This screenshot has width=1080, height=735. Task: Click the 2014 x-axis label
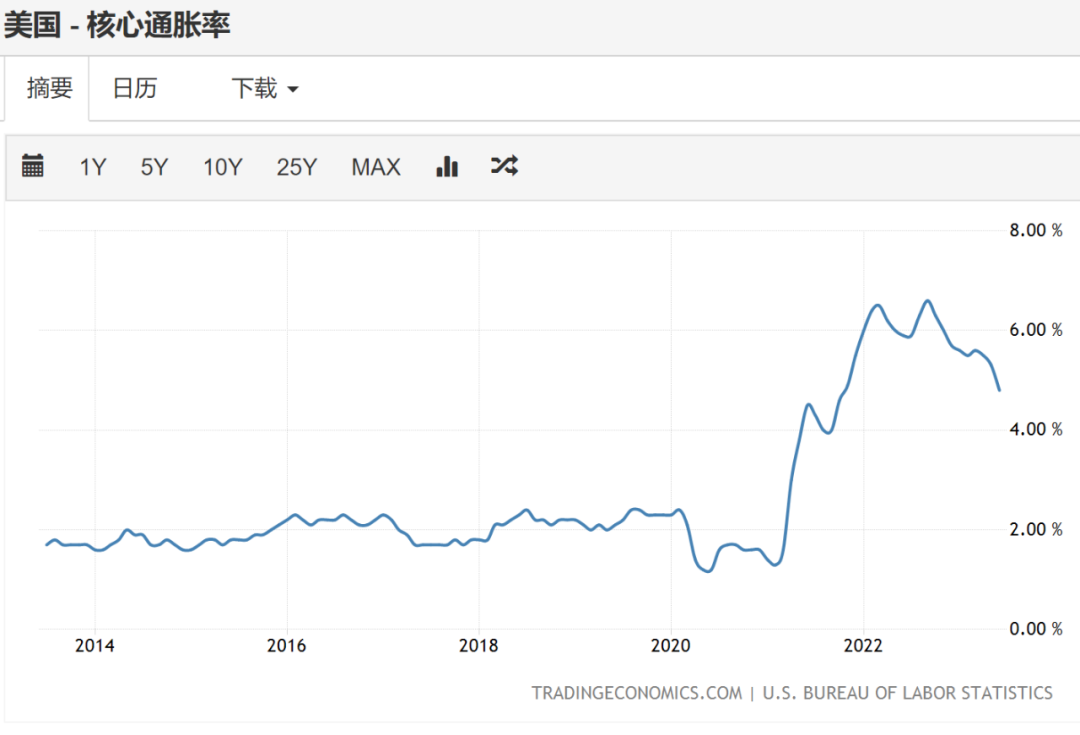click(94, 645)
